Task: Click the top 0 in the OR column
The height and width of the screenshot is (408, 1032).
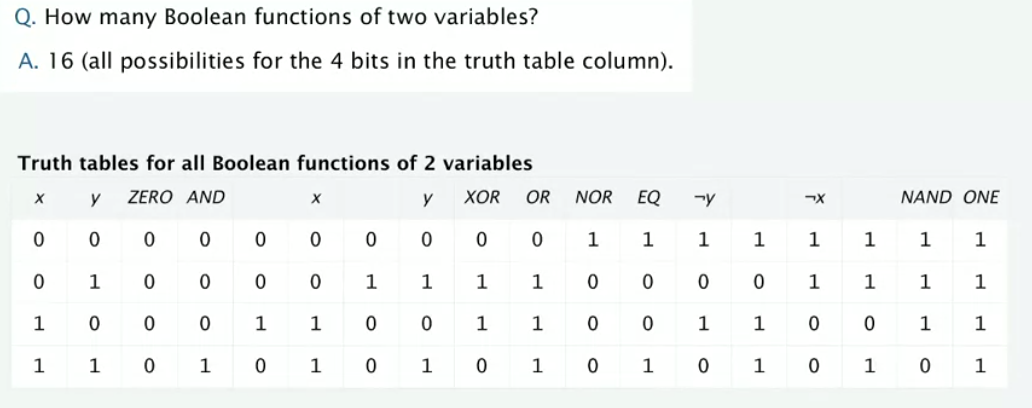Action: point(538,240)
